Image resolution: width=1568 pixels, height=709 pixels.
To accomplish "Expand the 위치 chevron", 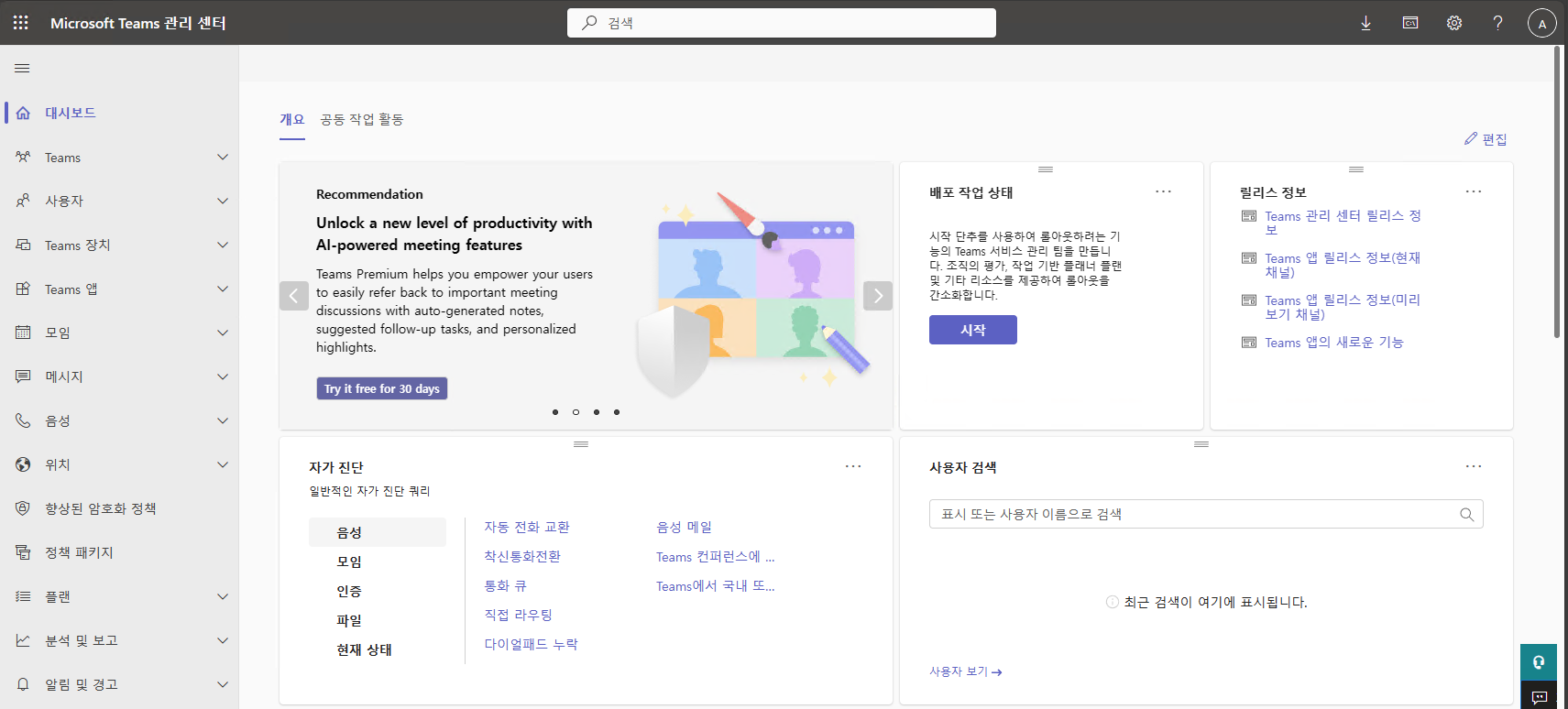I will [223, 464].
